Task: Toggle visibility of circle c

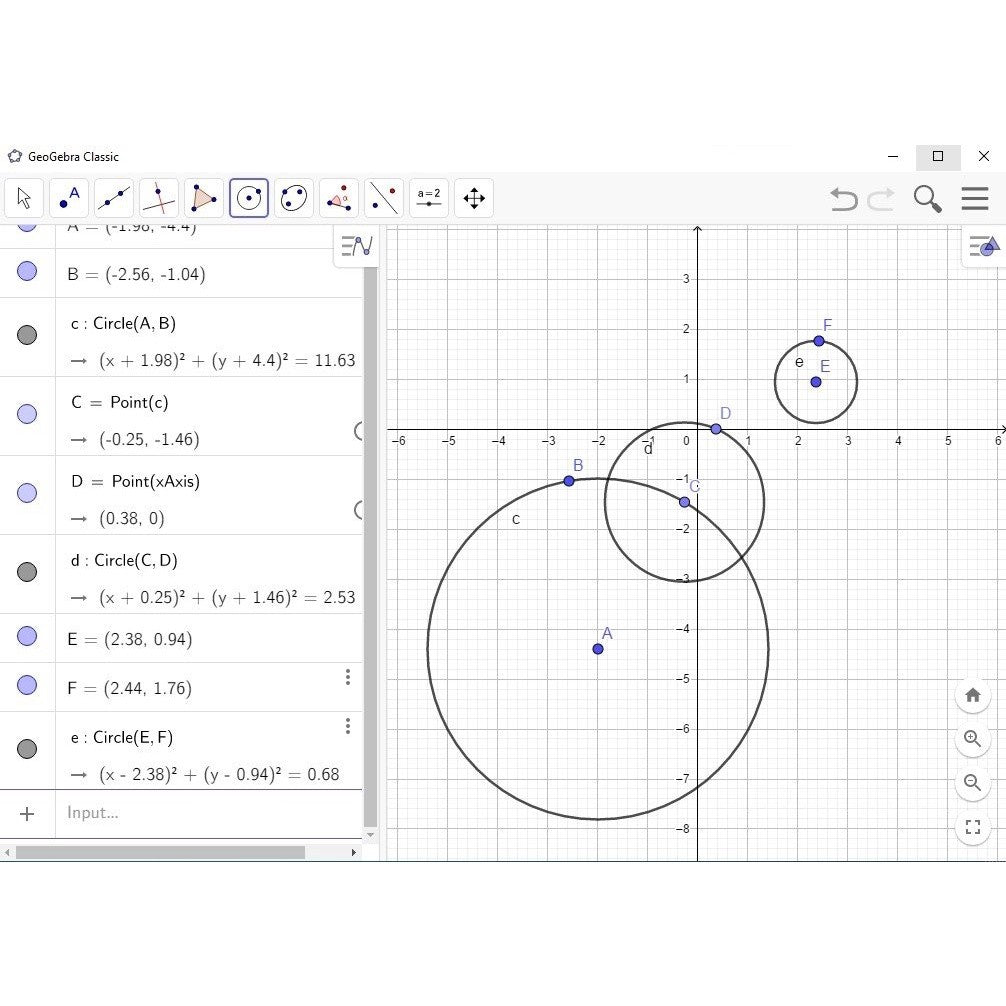Action: [x=27, y=336]
